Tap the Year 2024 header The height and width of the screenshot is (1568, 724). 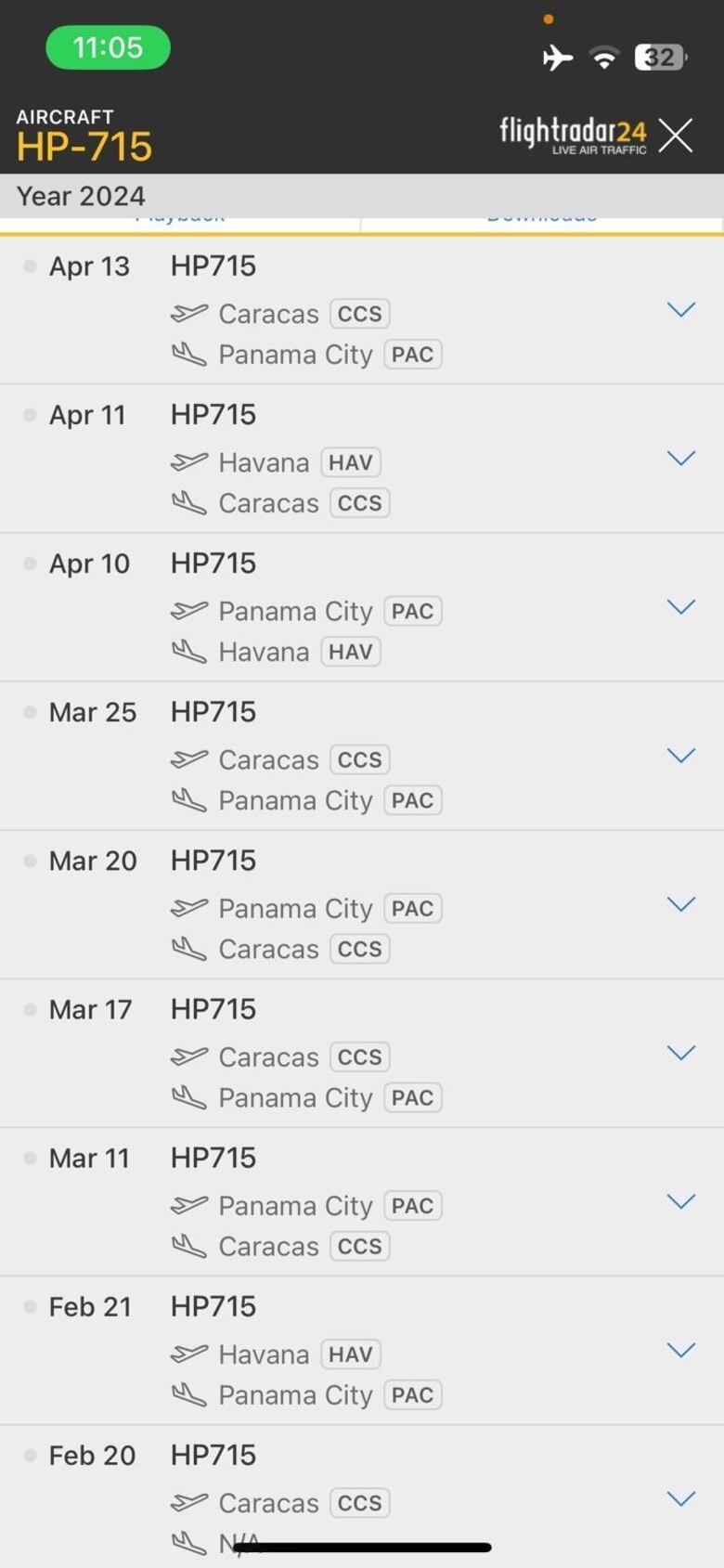(81, 196)
